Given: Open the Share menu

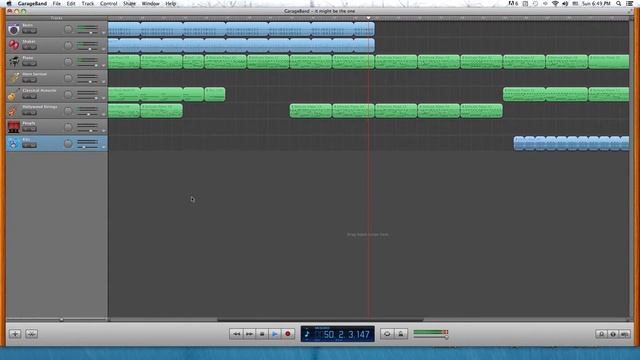Looking at the screenshot, I should (x=129, y=4).
